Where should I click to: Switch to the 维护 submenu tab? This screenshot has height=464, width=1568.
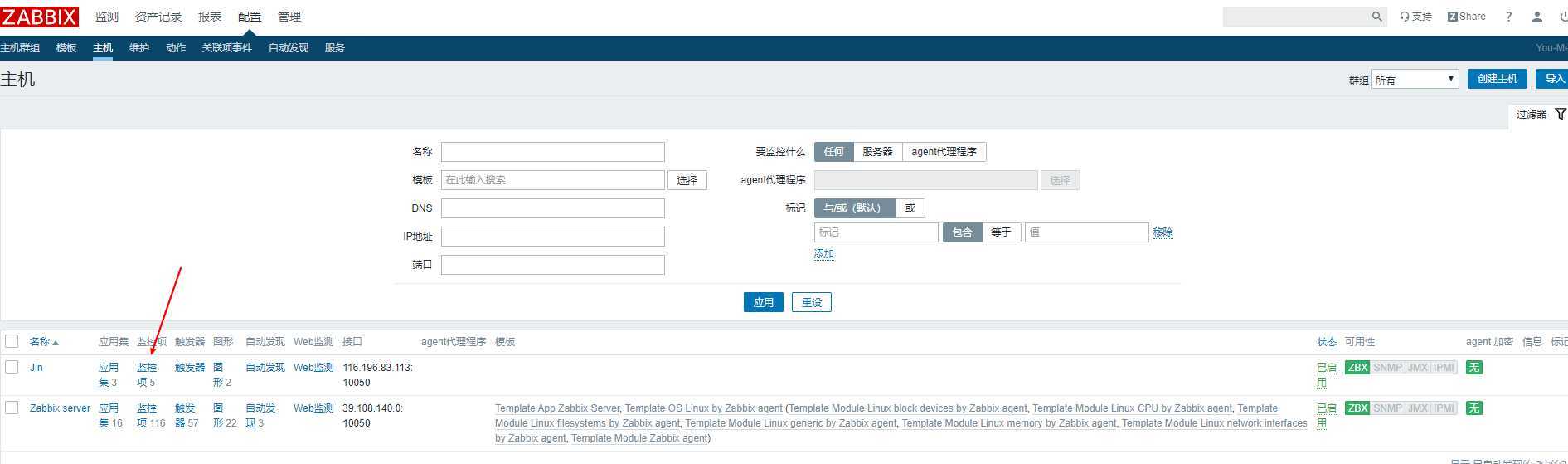tap(139, 48)
